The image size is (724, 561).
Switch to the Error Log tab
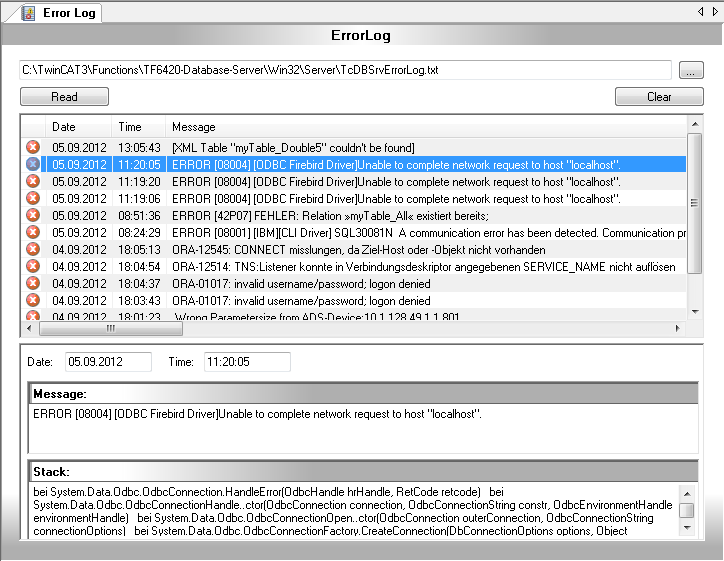pyautogui.click(x=59, y=13)
